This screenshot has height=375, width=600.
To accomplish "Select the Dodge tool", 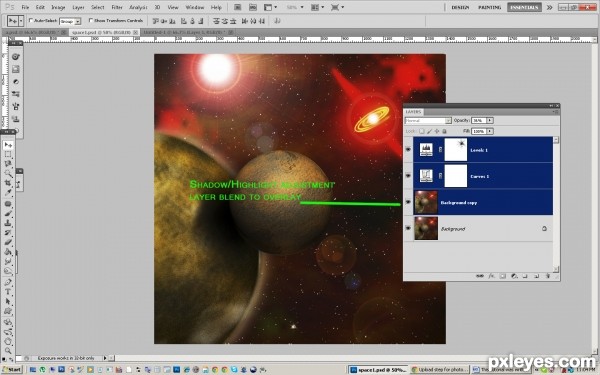I will [8, 271].
